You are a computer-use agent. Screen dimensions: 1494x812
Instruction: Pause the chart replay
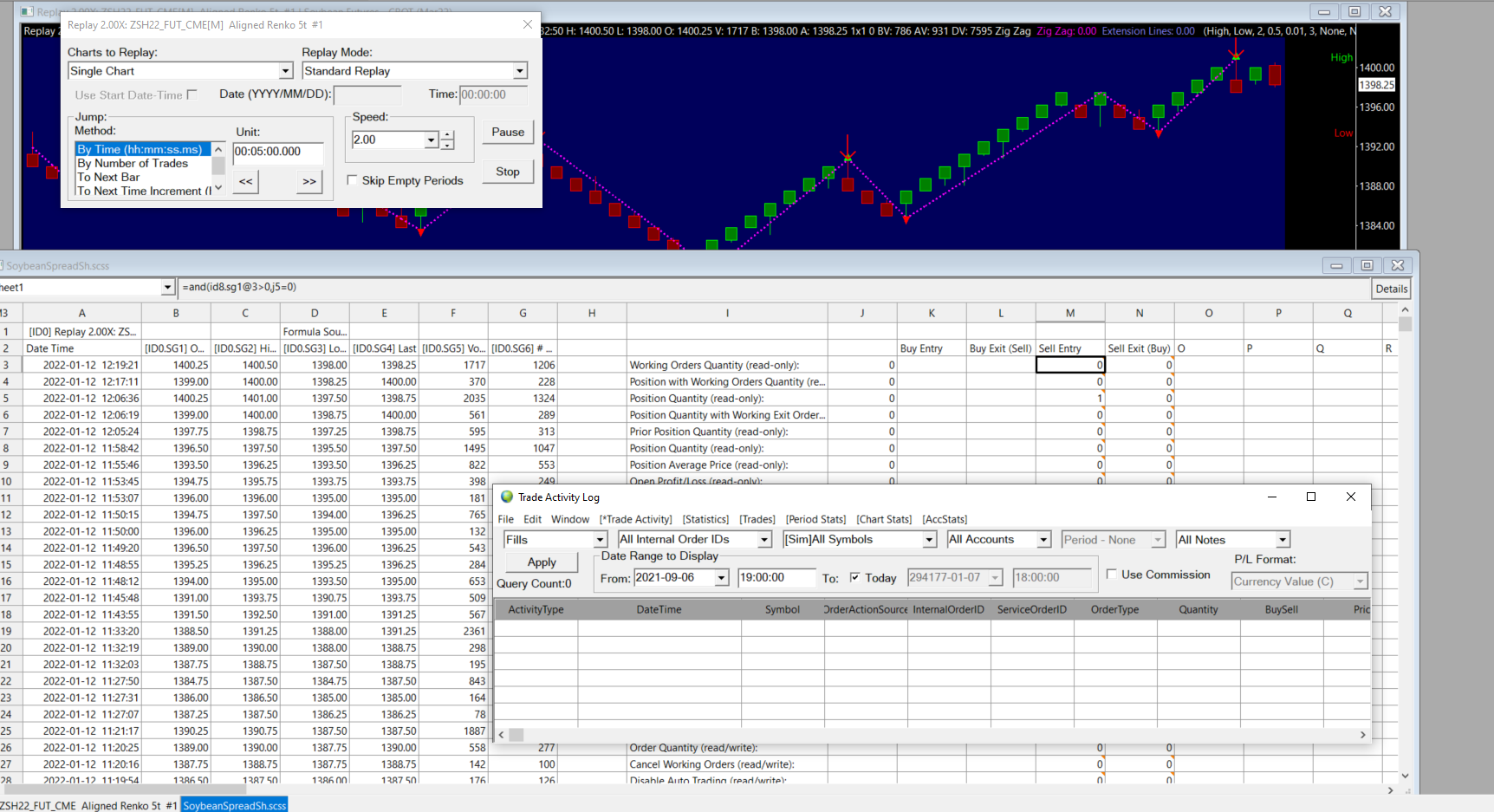508,133
